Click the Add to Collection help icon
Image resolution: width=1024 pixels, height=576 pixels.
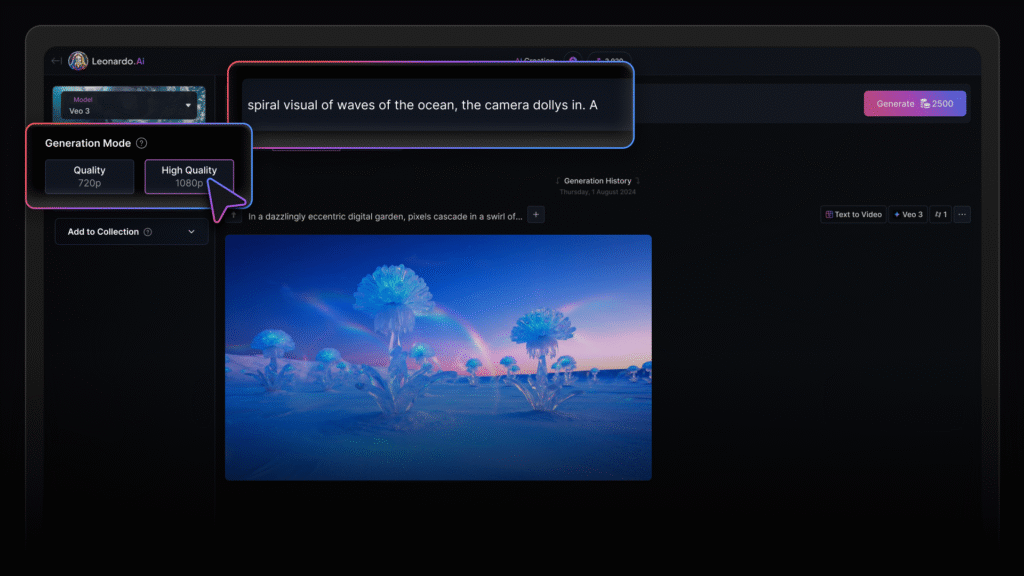[x=148, y=232]
